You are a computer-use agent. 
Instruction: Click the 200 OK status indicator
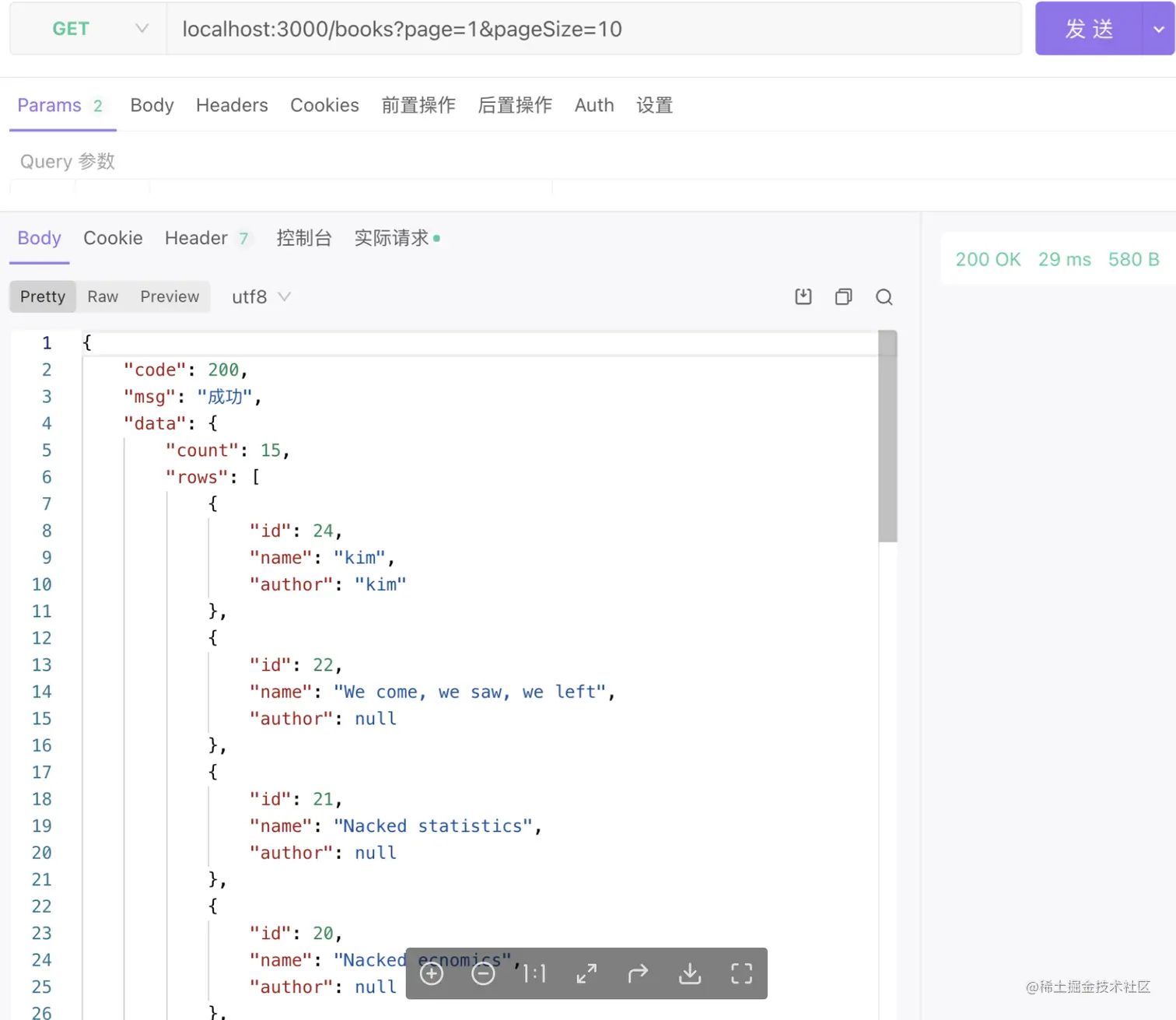988,259
